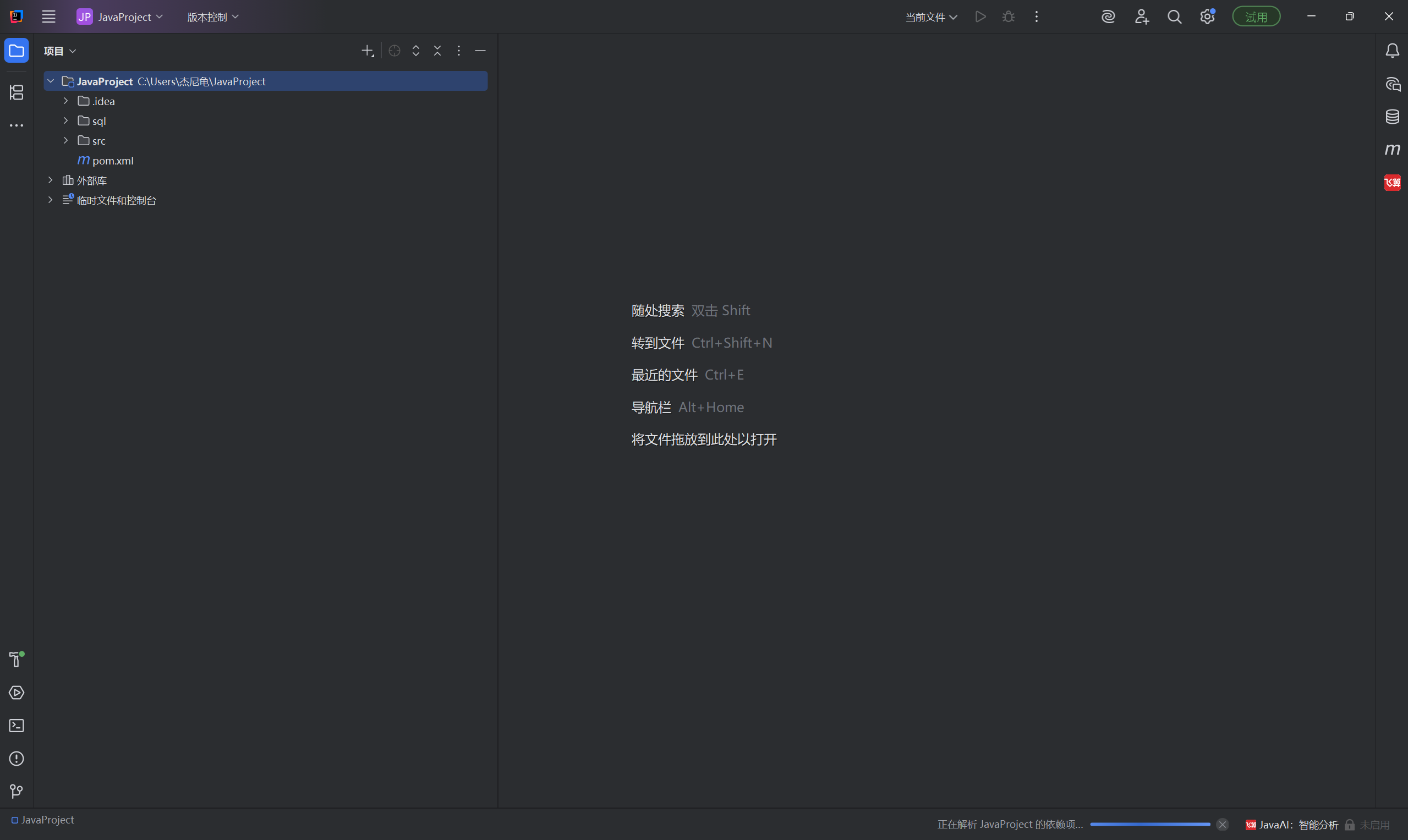Screen dimensions: 1408x840
Task: Click the dependency resolving progress bar
Action: tap(1149, 824)
